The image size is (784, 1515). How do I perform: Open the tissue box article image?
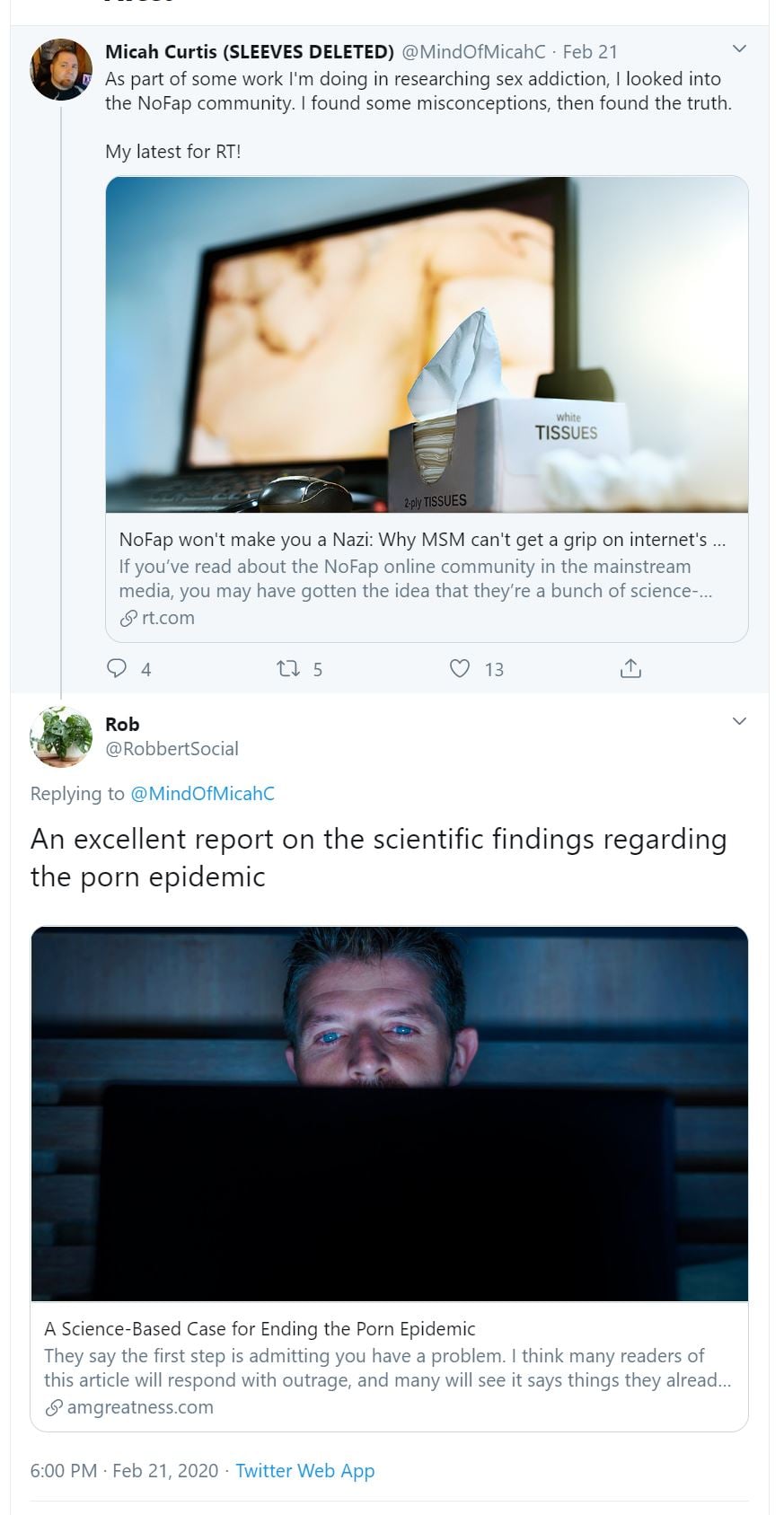tap(427, 345)
